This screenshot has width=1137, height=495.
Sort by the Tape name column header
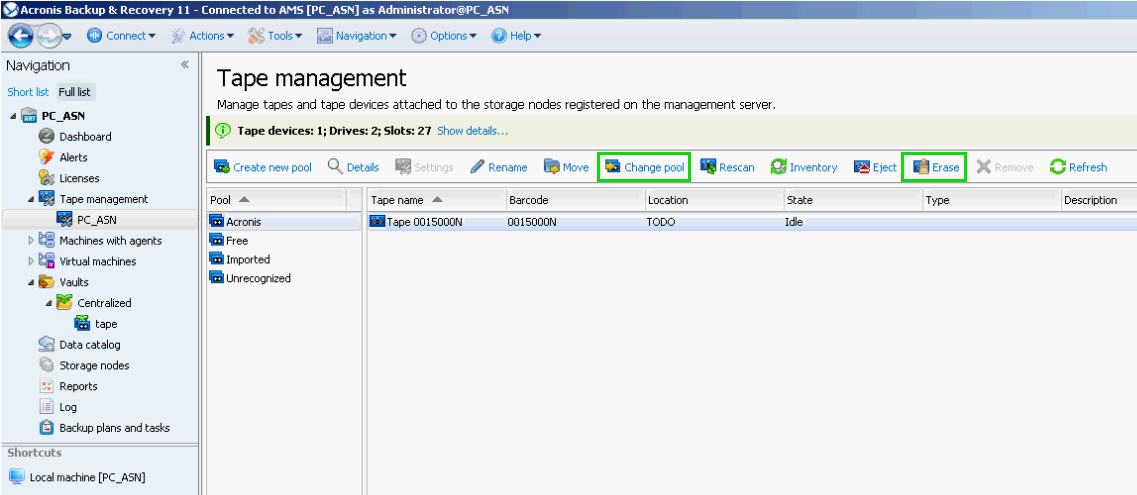click(437, 200)
